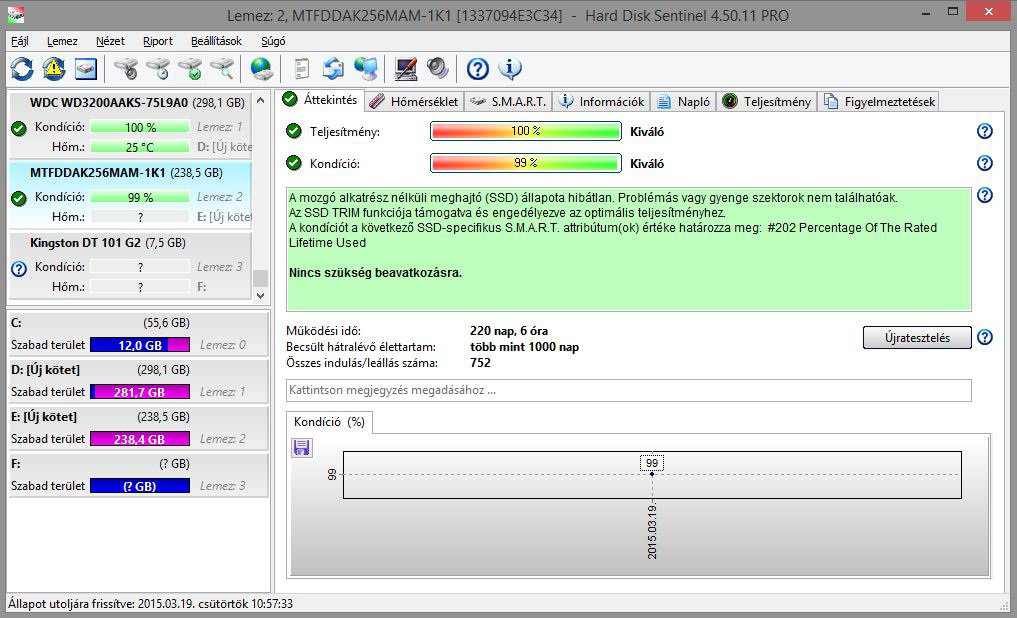Image resolution: width=1017 pixels, height=618 pixels.
Task: Open the report document toolbar icon
Action: (x=302, y=69)
